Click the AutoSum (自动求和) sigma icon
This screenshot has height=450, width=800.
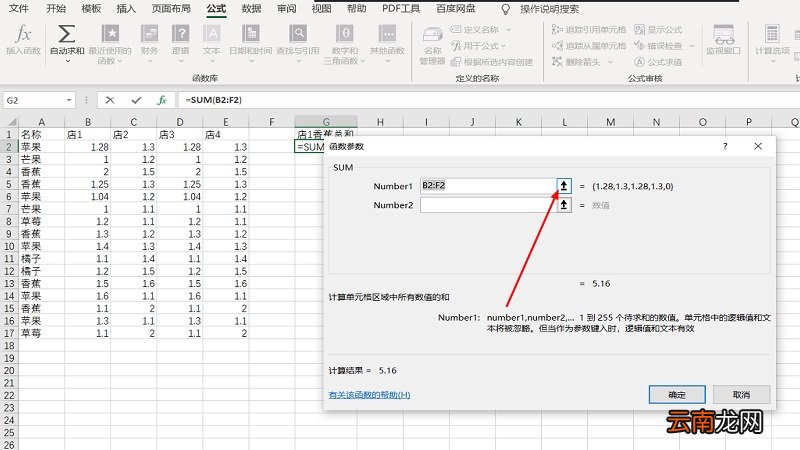(66, 34)
